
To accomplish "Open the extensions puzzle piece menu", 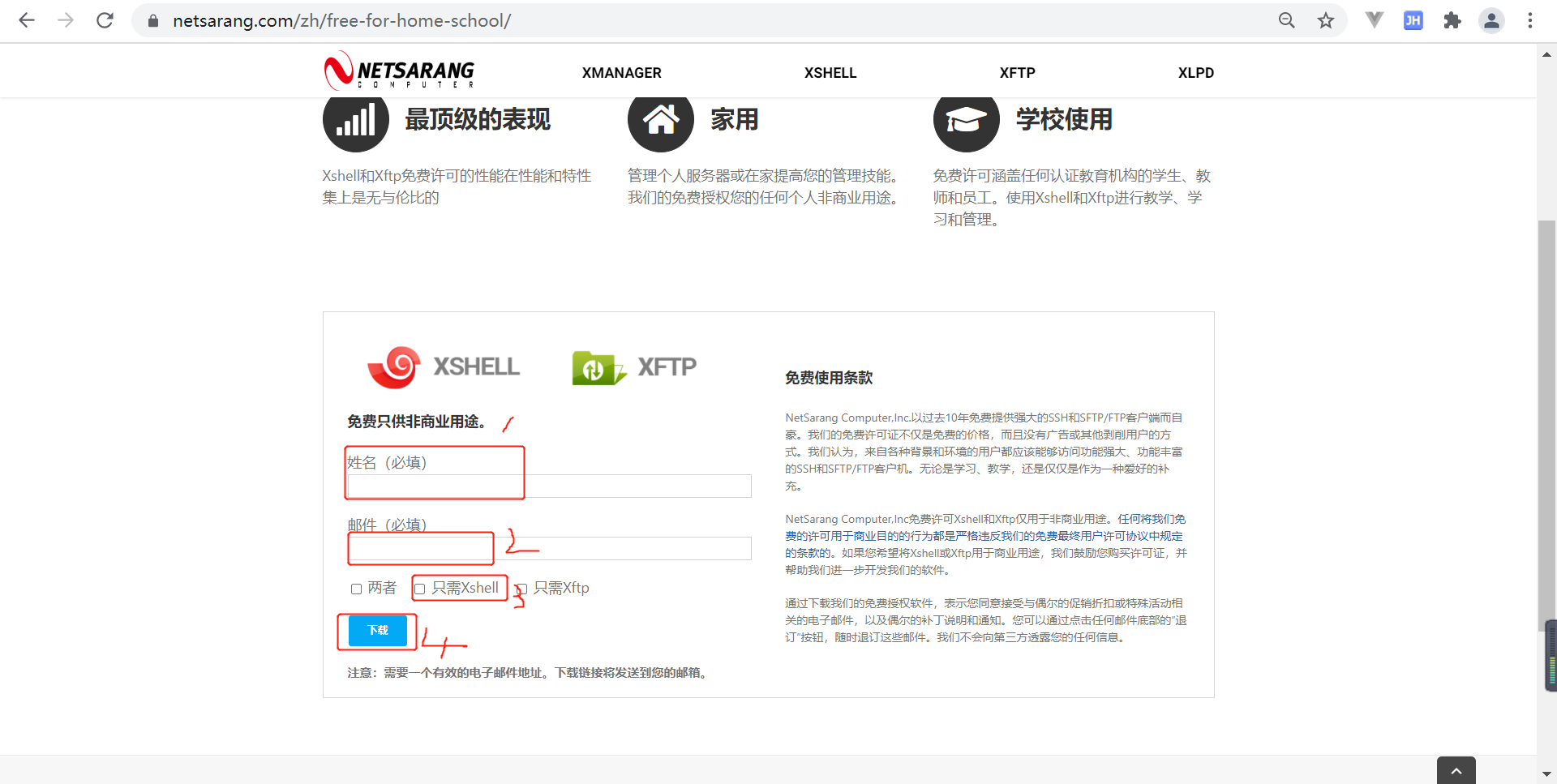I will coord(1452,20).
